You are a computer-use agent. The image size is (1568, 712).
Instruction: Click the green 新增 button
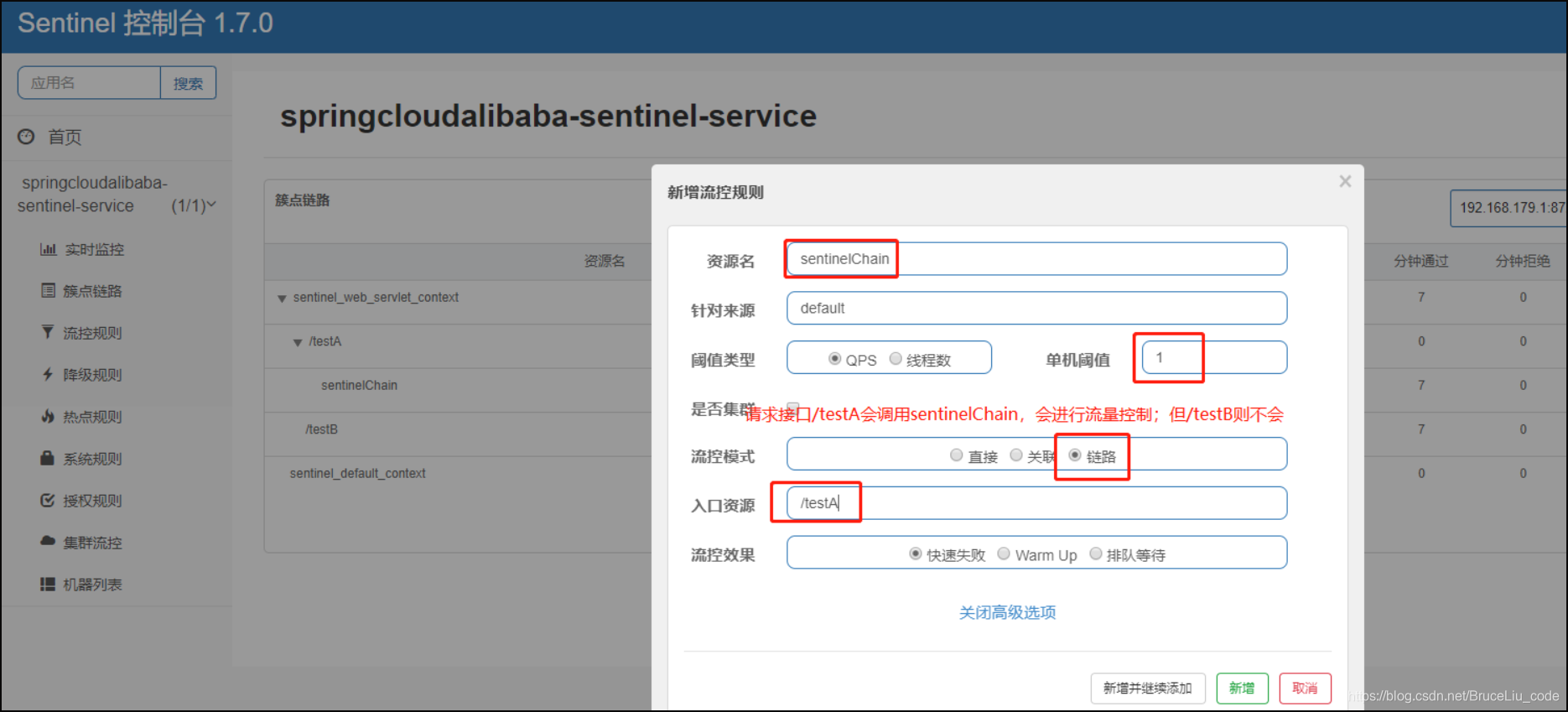1242,688
